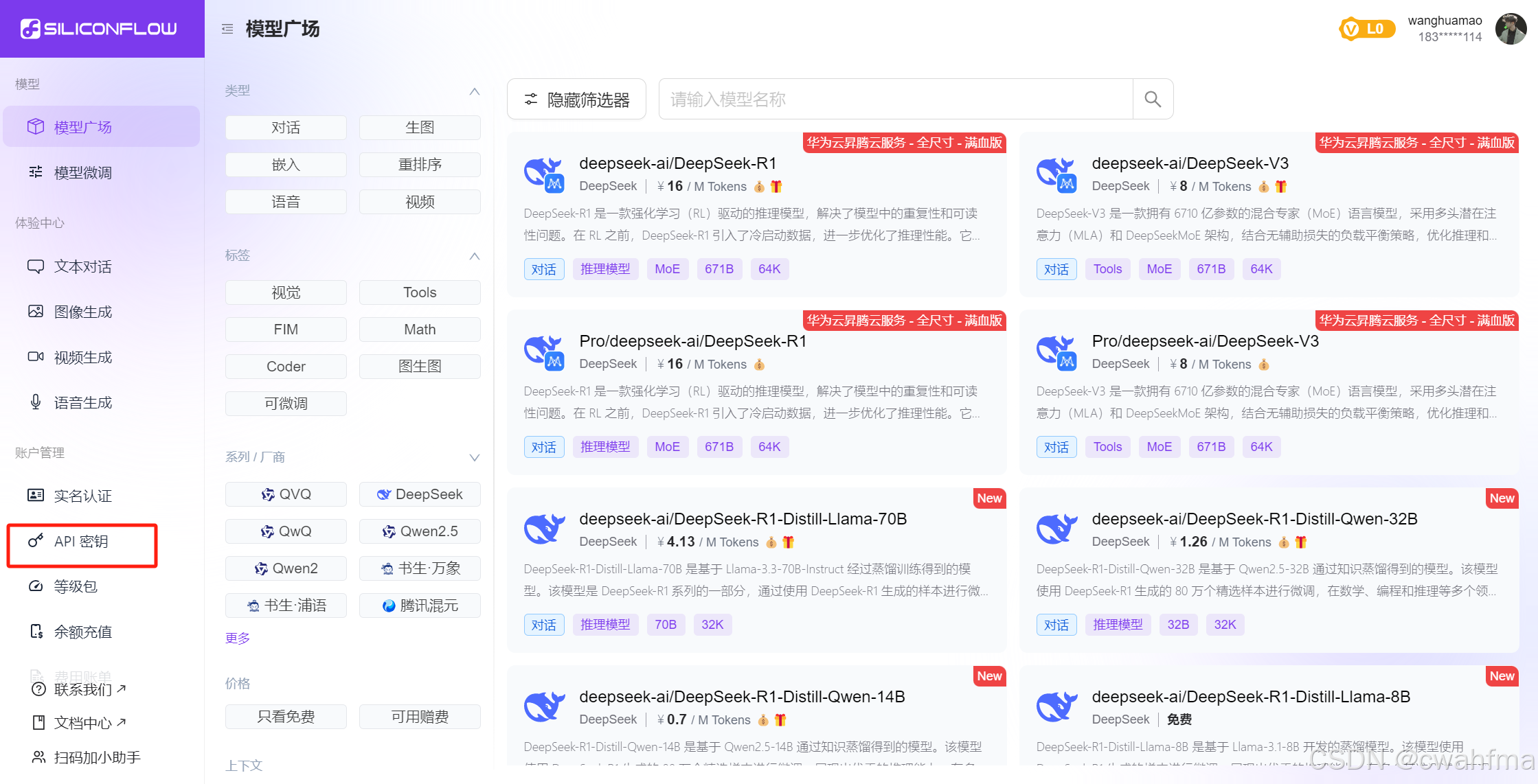Open 余额充值 via recharge icon

[36, 632]
